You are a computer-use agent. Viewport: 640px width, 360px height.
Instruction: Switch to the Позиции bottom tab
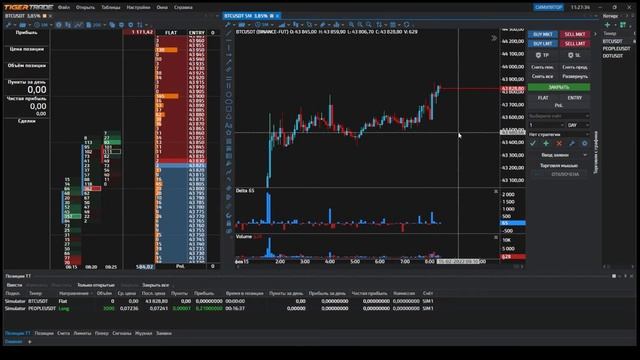pos(44,333)
